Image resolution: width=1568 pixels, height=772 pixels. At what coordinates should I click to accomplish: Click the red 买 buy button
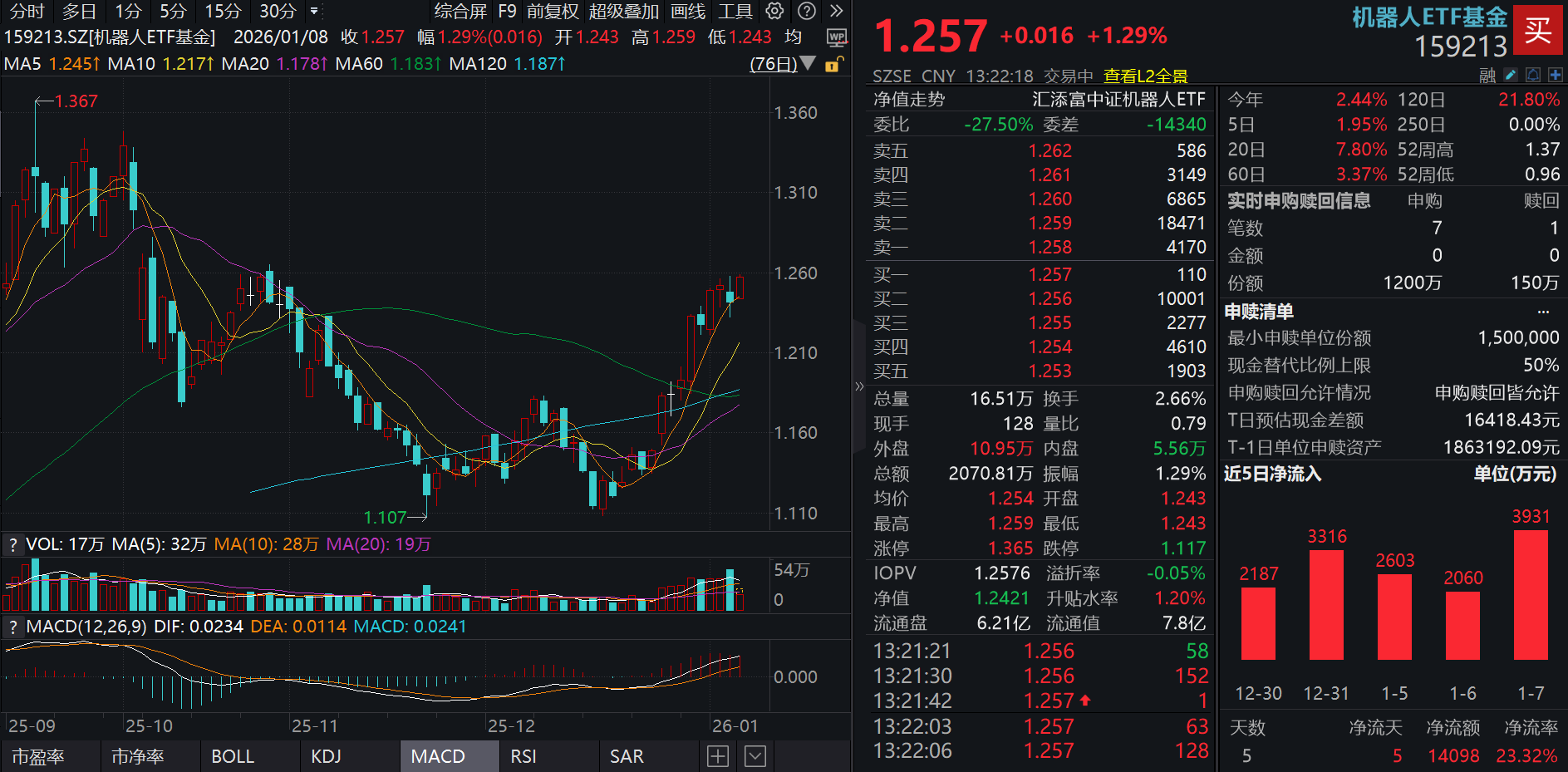[1537, 30]
